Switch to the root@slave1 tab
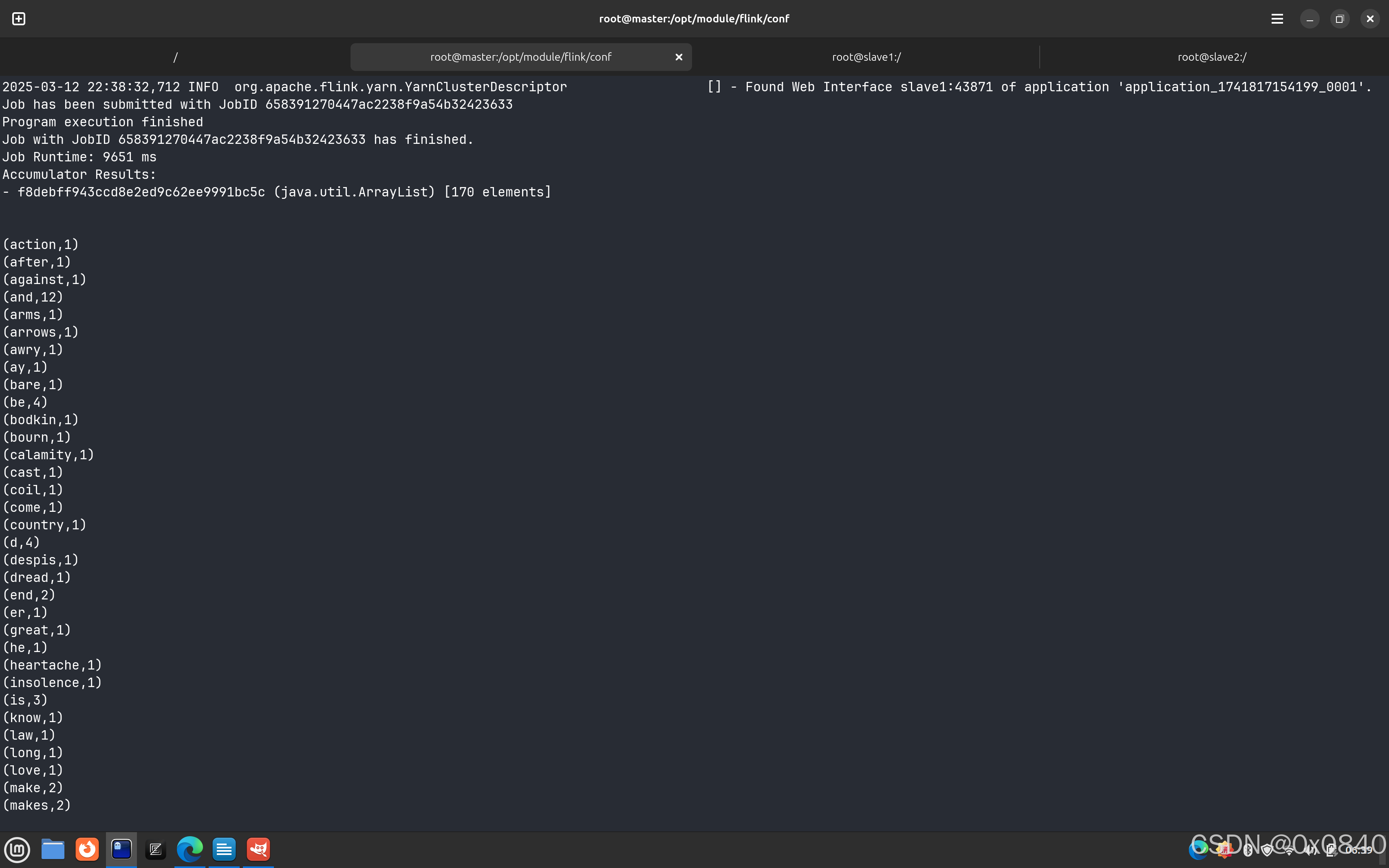This screenshot has height=868, width=1389. click(866, 57)
